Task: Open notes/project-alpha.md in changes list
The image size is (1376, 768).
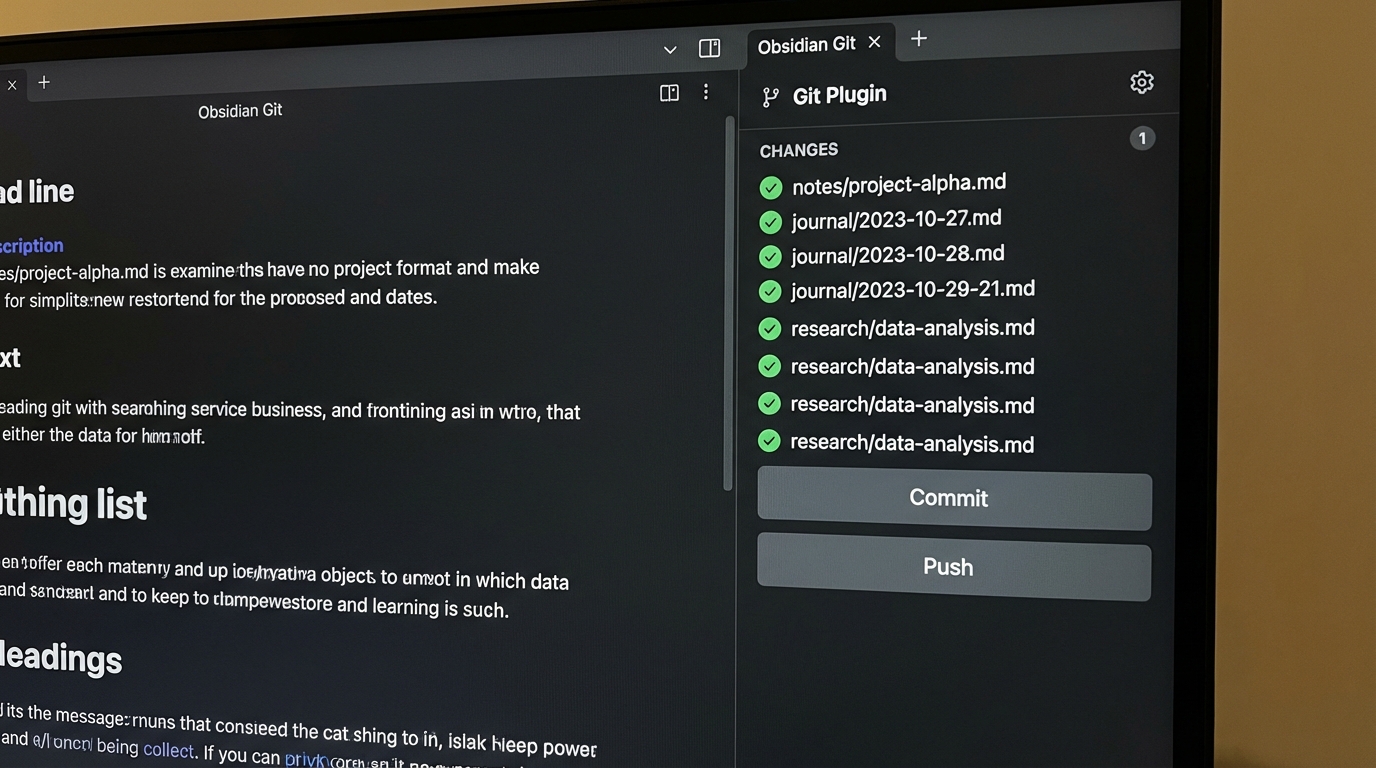Action: pos(899,184)
